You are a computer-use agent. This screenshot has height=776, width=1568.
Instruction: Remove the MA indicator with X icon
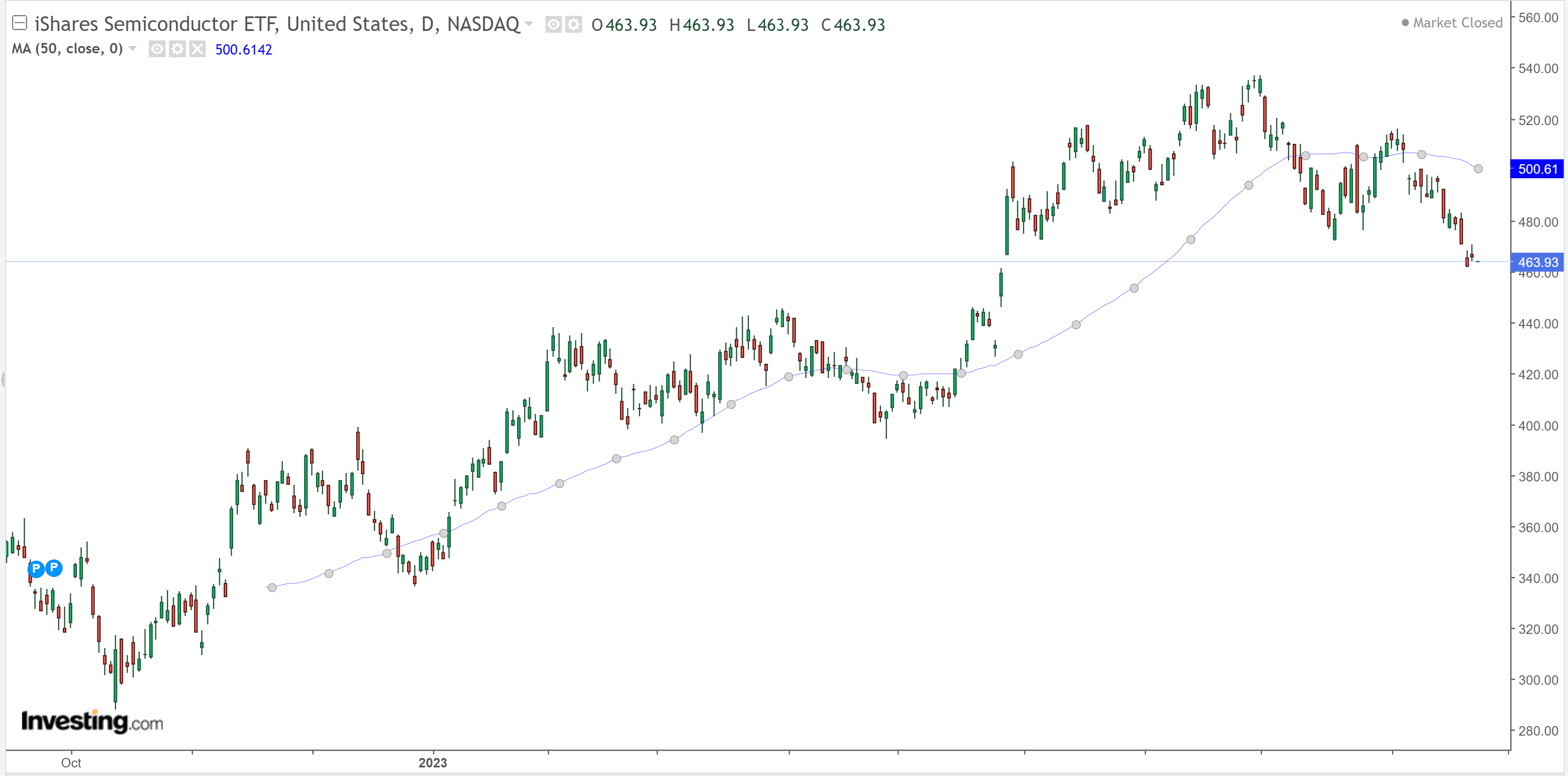197,49
